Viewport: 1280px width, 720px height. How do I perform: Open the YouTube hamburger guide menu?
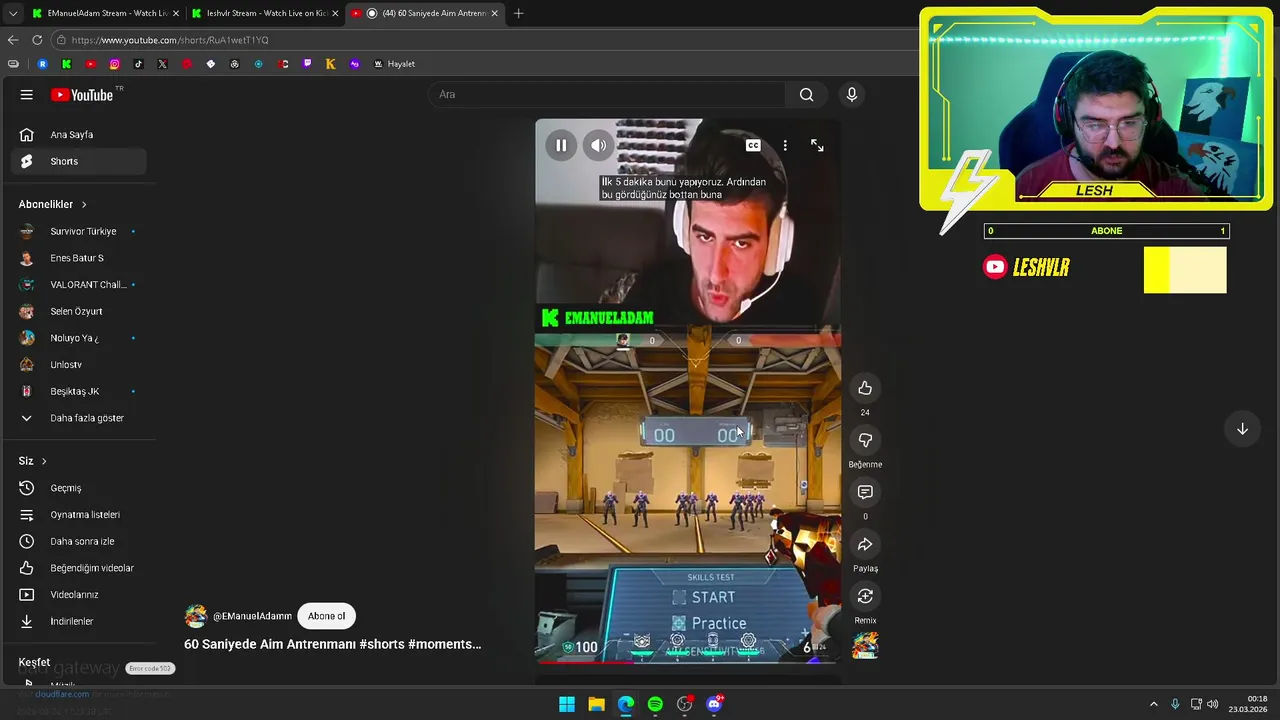coord(27,94)
